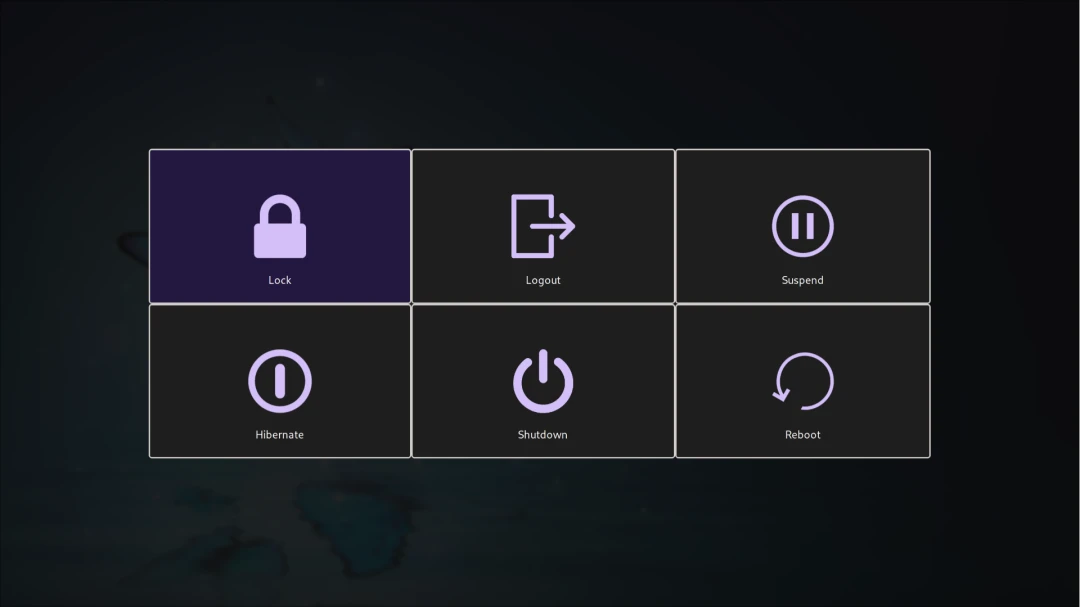Choose the "Suspend" text label
The height and width of the screenshot is (607, 1080).
(x=802, y=280)
